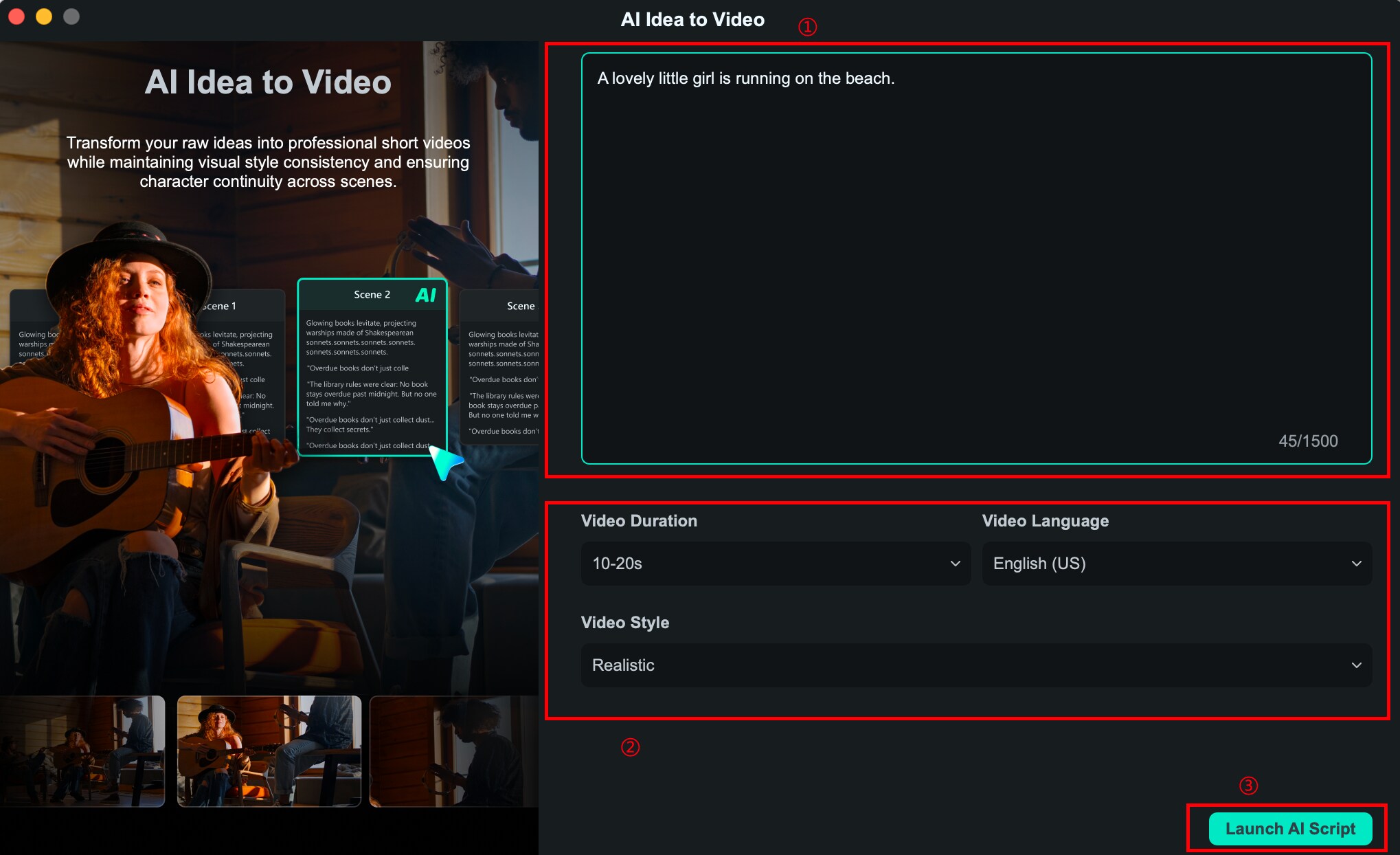This screenshot has width=1400, height=855.
Task: Click the middle guitarist thumbnail
Action: tap(269, 751)
